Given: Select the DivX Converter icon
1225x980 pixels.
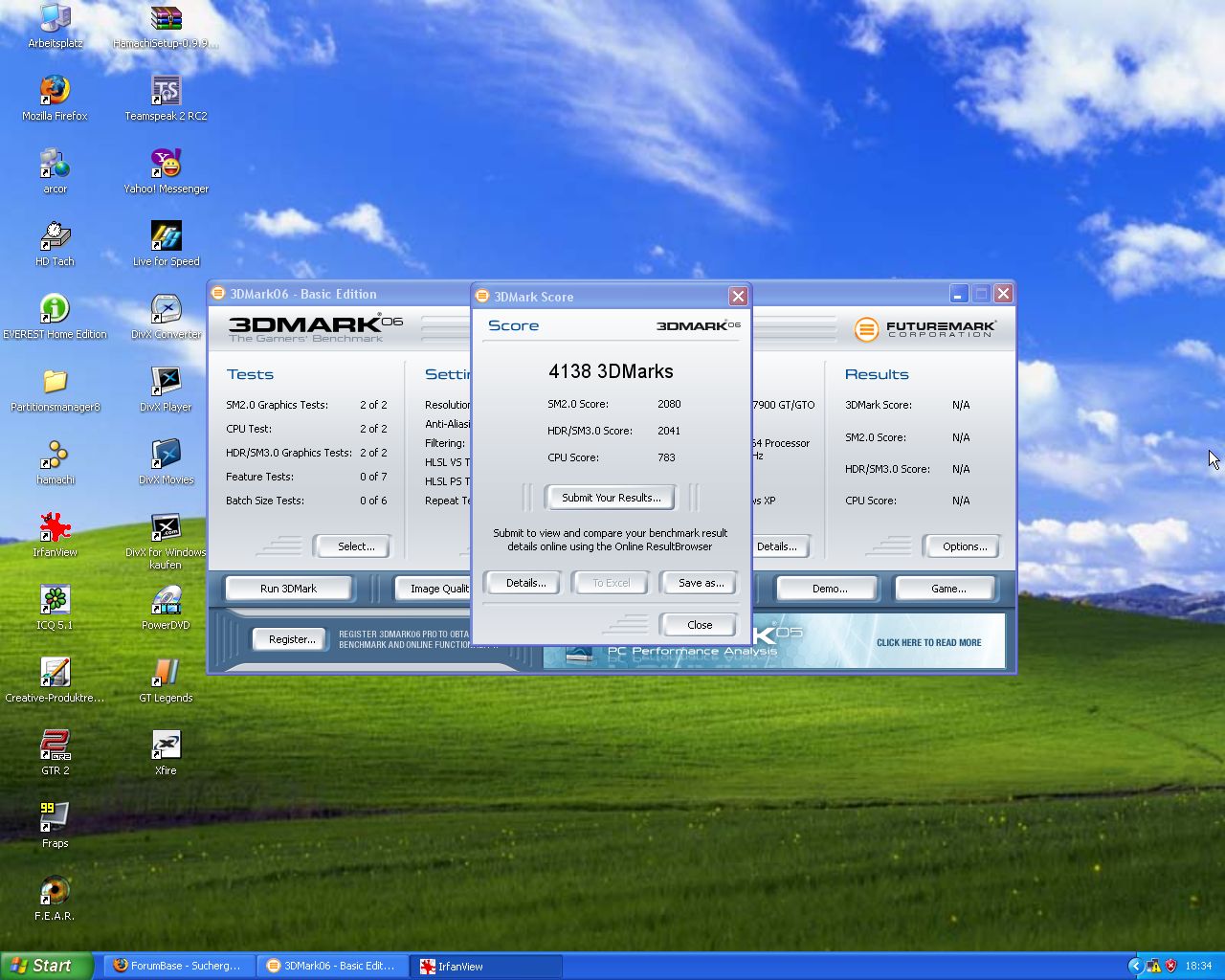Looking at the screenshot, I should click(166, 317).
